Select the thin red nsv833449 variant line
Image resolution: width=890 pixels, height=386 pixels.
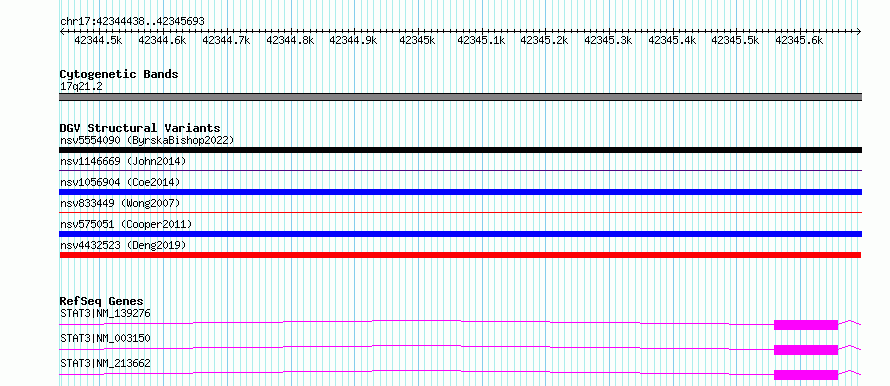[460, 212]
